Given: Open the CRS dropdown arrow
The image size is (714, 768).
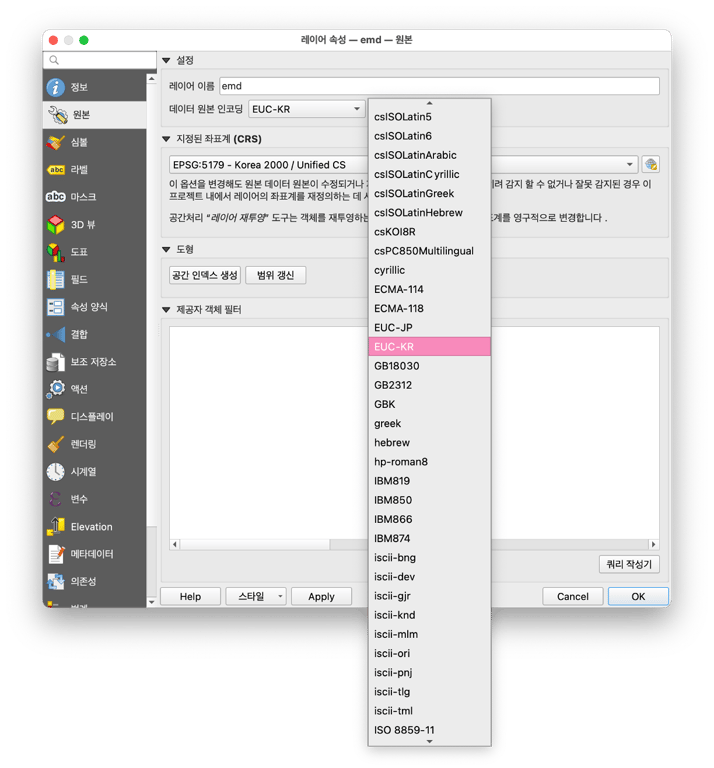Looking at the screenshot, I should (629, 165).
